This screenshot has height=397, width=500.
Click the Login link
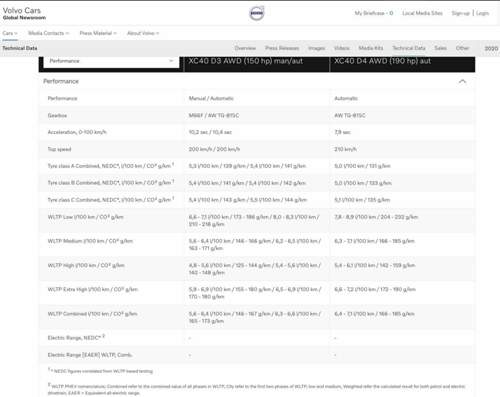click(x=482, y=13)
